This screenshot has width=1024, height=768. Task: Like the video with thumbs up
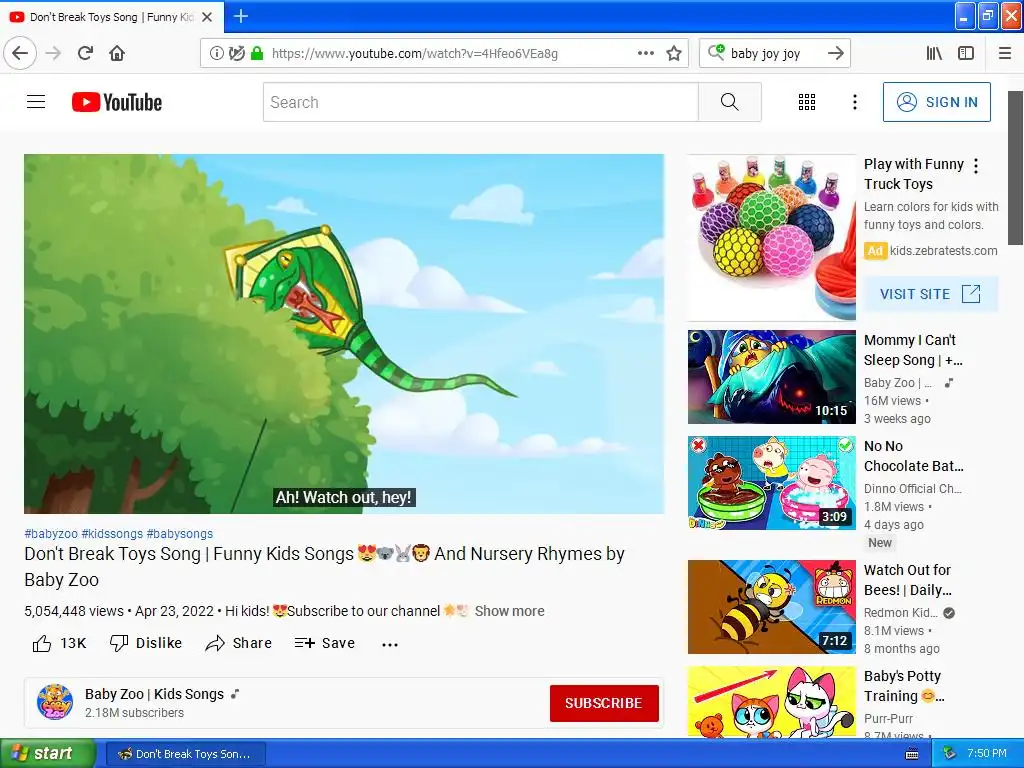pos(59,643)
